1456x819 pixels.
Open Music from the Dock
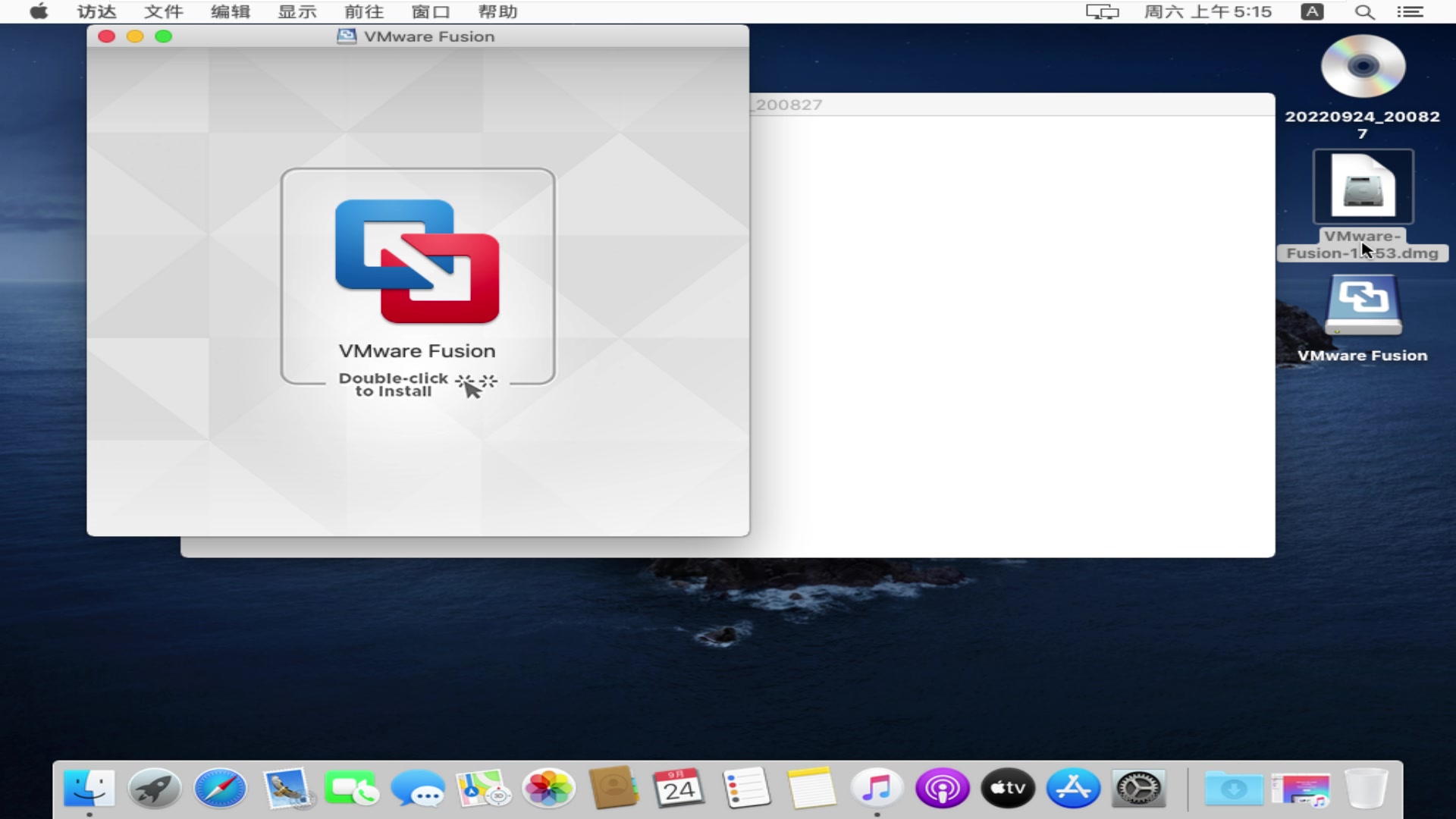877,788
